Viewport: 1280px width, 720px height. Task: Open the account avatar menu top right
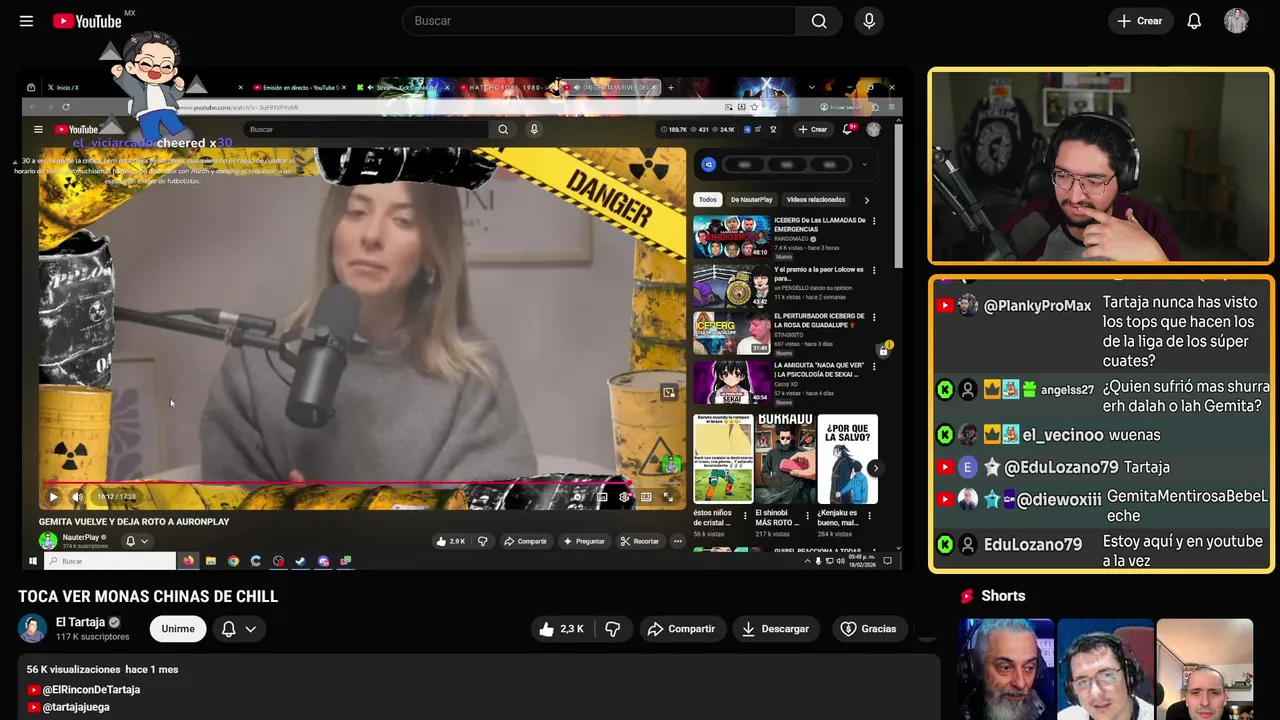coord(1236,21)
